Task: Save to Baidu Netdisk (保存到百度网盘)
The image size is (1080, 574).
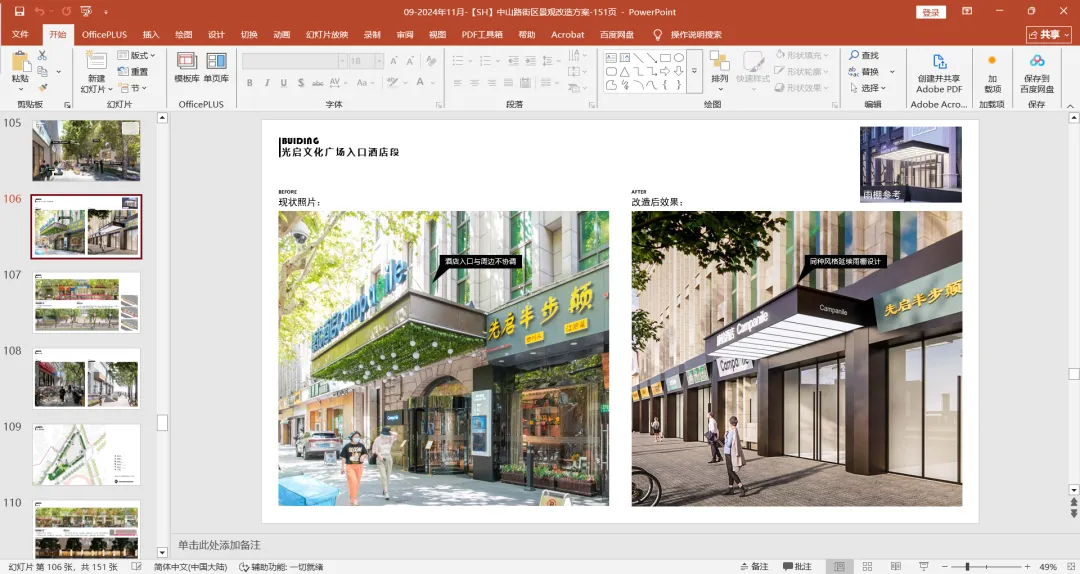Action: click(x=1037, y=73)
